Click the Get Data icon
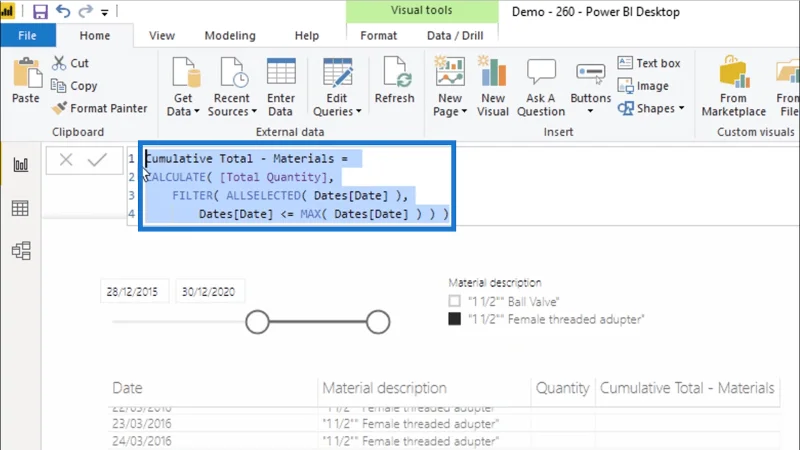The image size is (800, 450). point(184,73)
